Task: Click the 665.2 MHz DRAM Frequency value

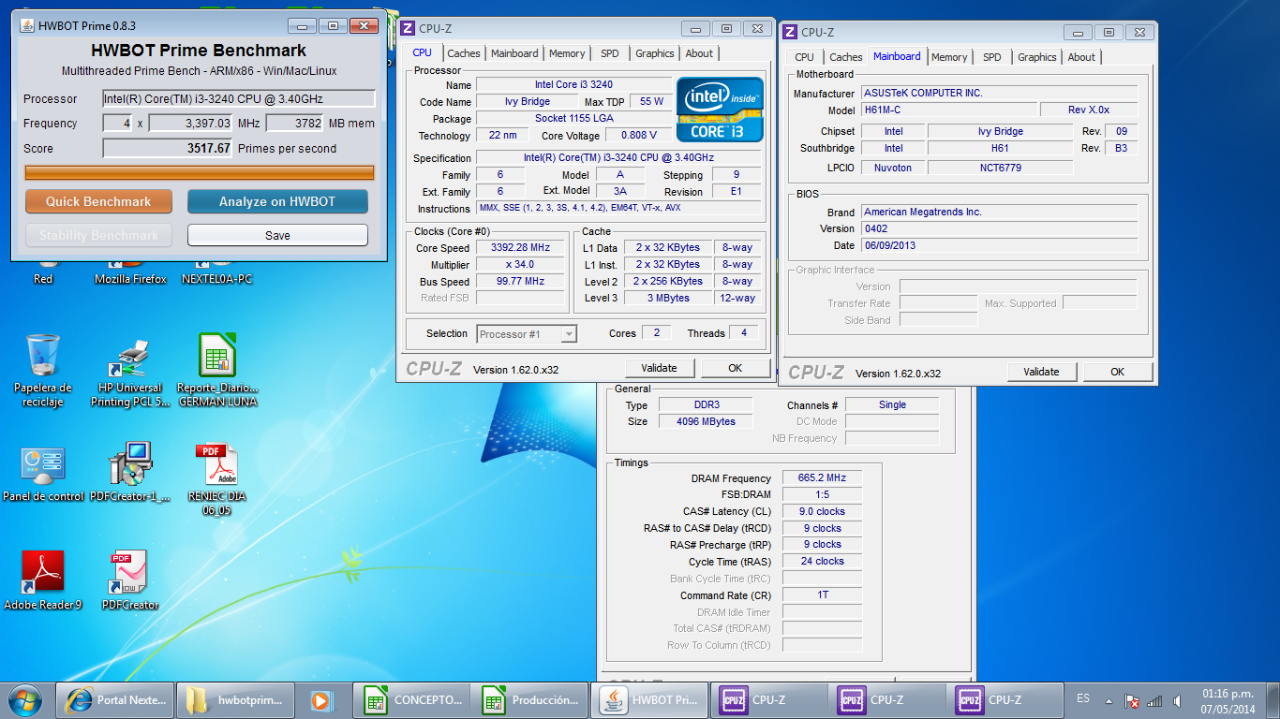Action: (x=822, y=478)
